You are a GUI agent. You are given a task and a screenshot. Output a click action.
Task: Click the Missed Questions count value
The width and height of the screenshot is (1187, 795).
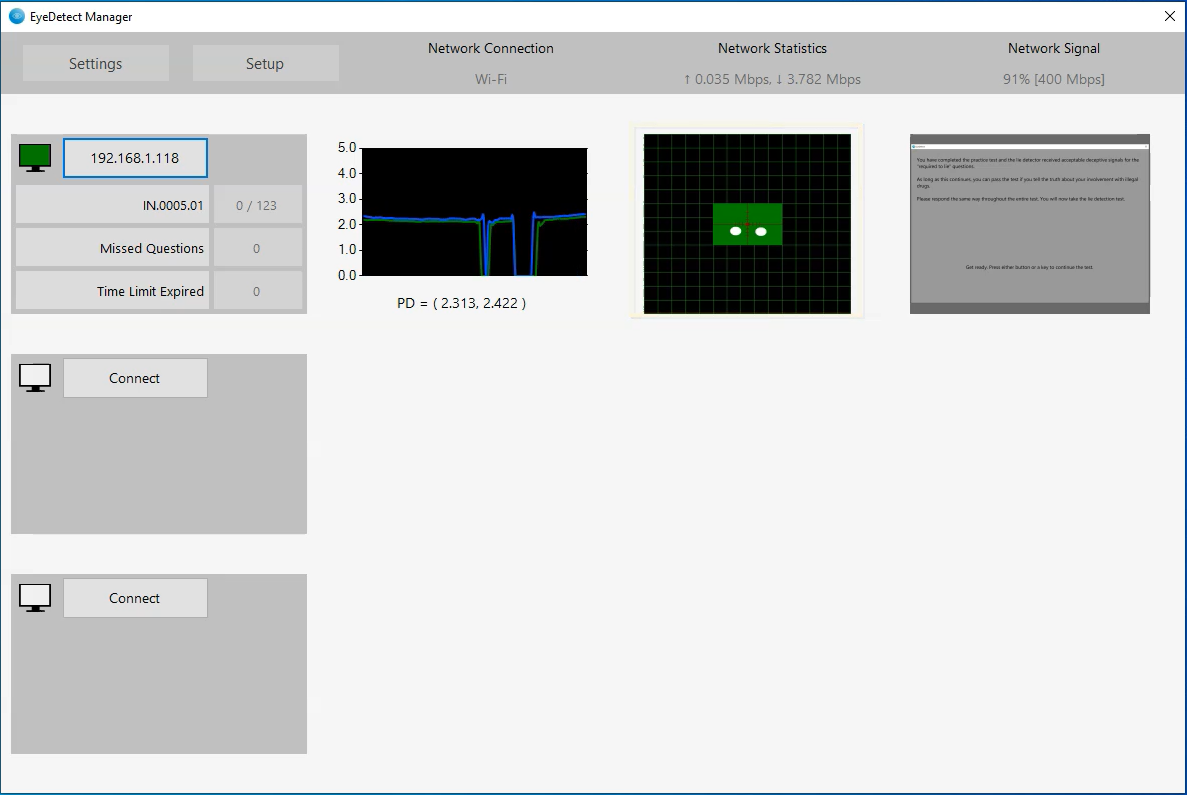pos(257,248)
